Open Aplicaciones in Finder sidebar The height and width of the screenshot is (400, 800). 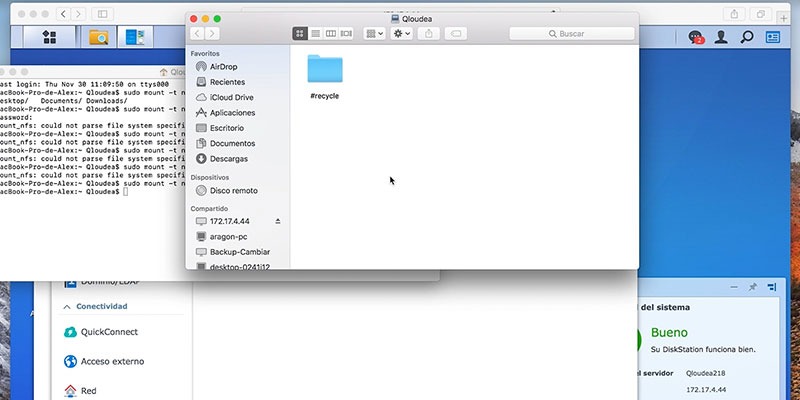click(x=232, y=113)
